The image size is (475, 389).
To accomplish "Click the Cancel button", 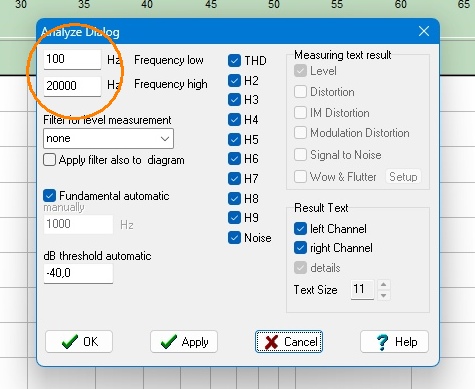I will click(x=289, y=342).
